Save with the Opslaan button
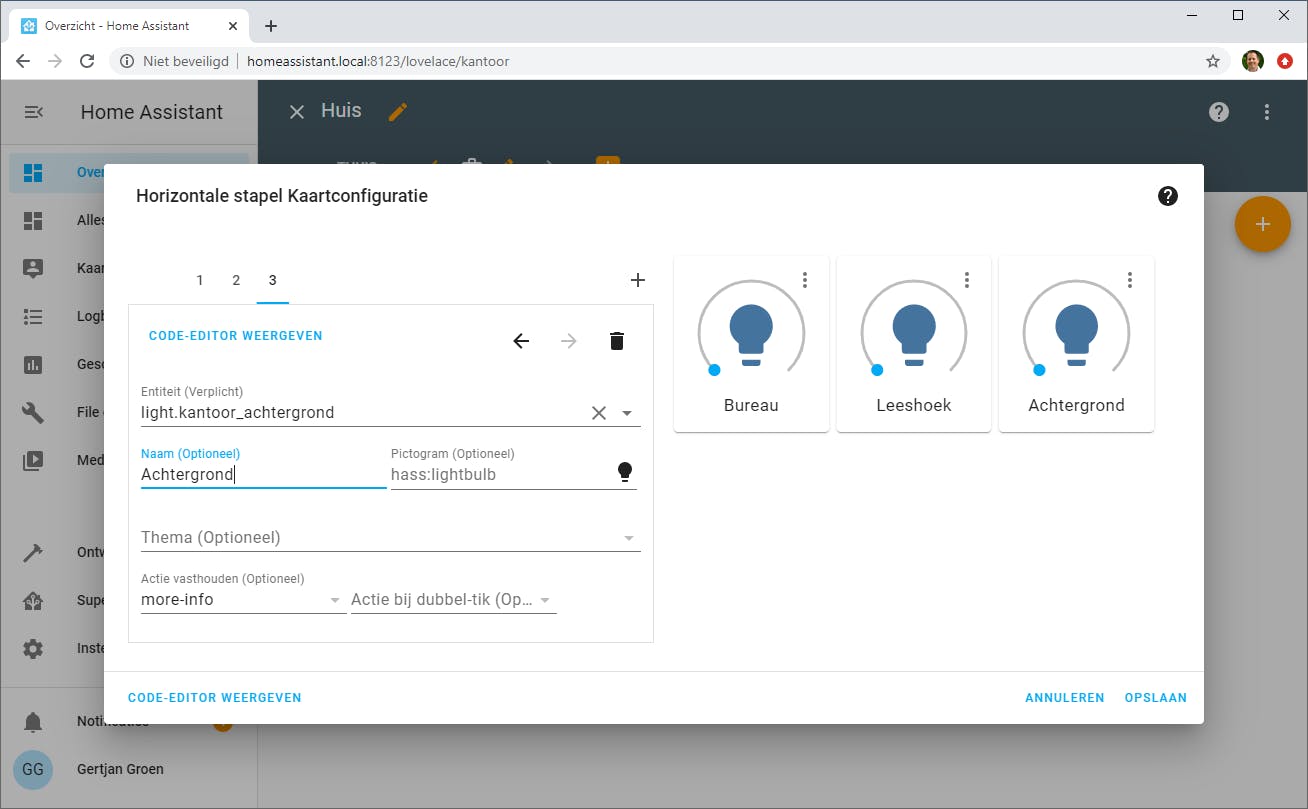1308x809 pixels. pos(1156,698)
